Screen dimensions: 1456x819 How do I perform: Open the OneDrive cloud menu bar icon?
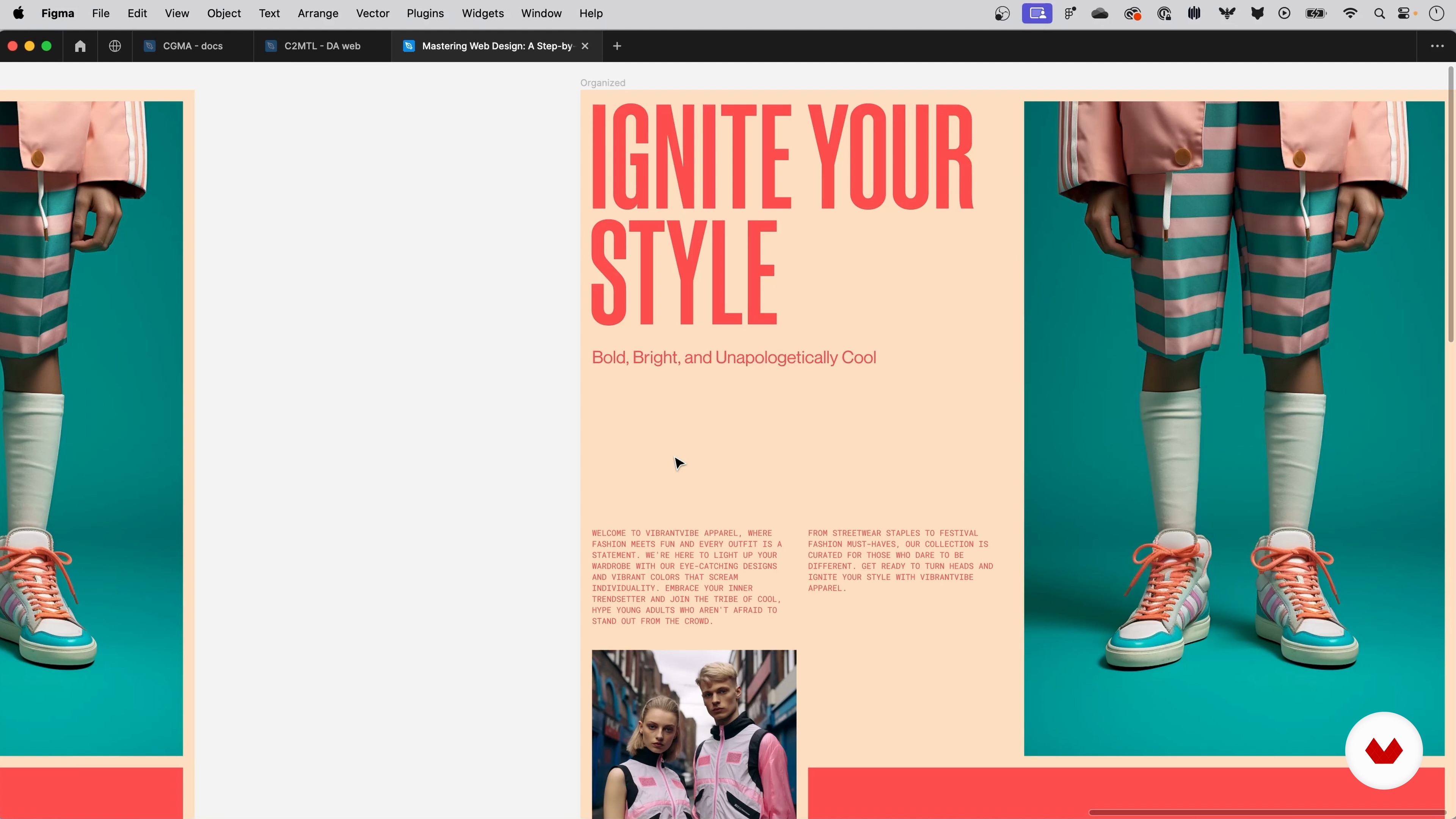[x=1099, y=14]
